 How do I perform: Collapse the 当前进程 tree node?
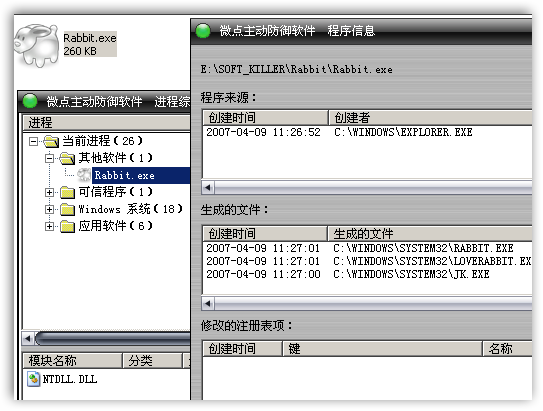(x=33, y=141)
